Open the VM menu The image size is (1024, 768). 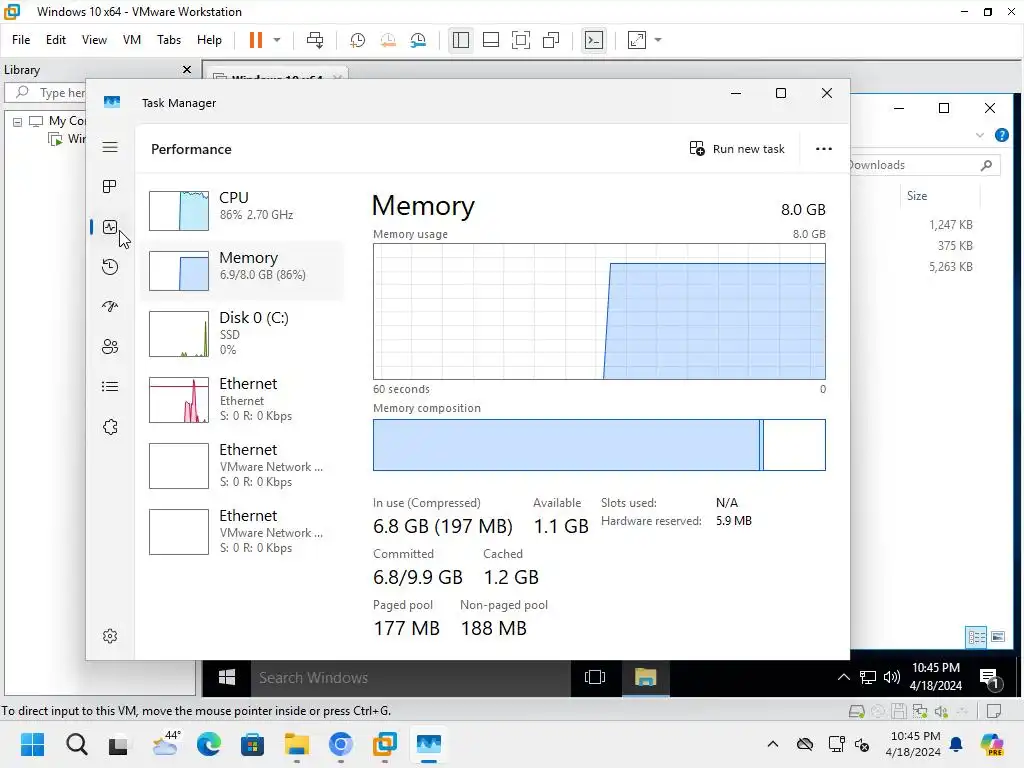132,40
